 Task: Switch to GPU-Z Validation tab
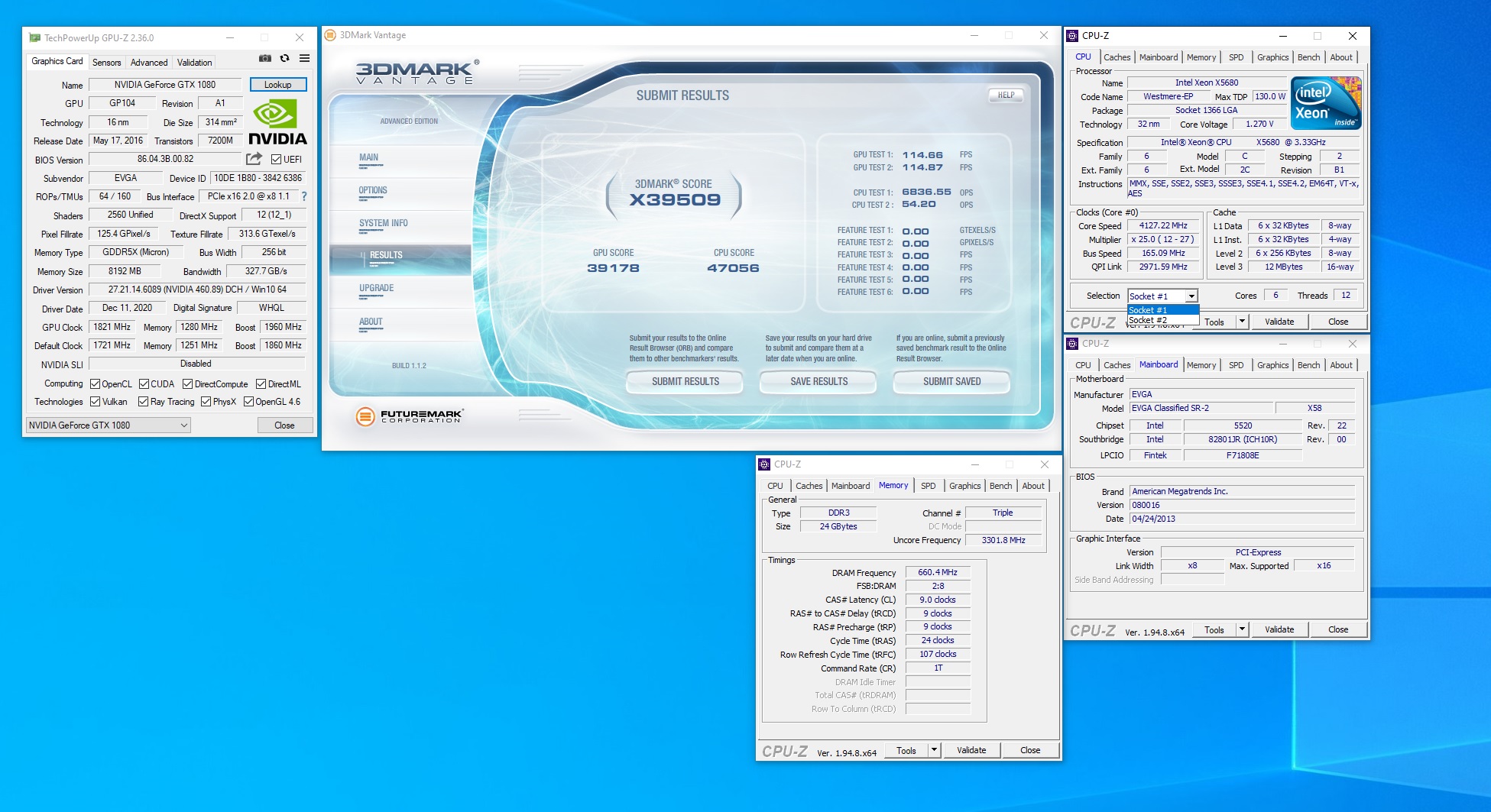click(x=195, y=63)
